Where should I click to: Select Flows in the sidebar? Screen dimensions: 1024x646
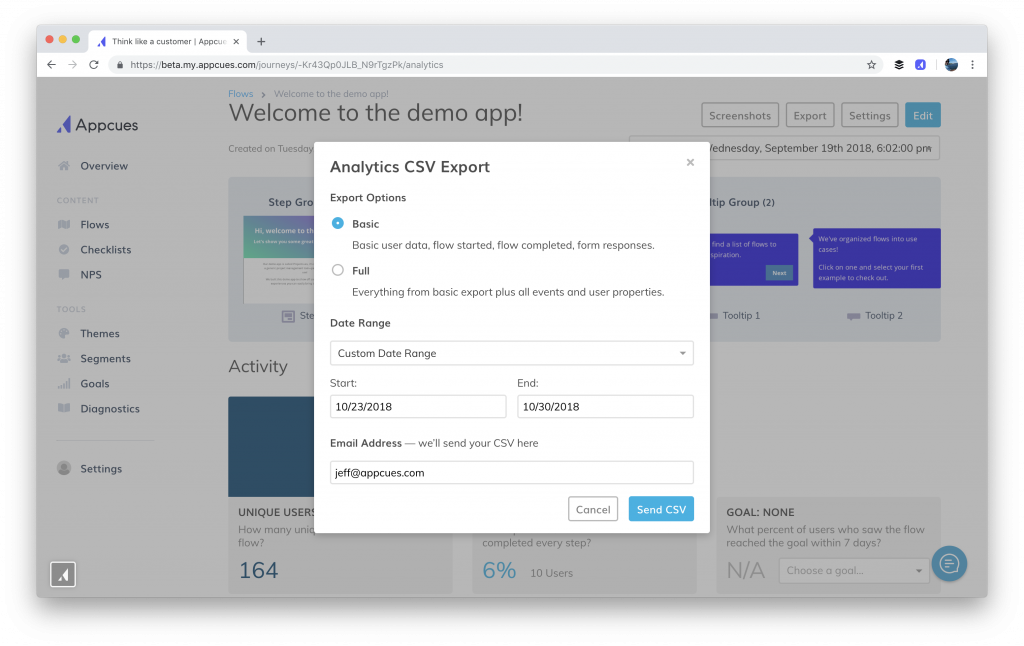97,224
